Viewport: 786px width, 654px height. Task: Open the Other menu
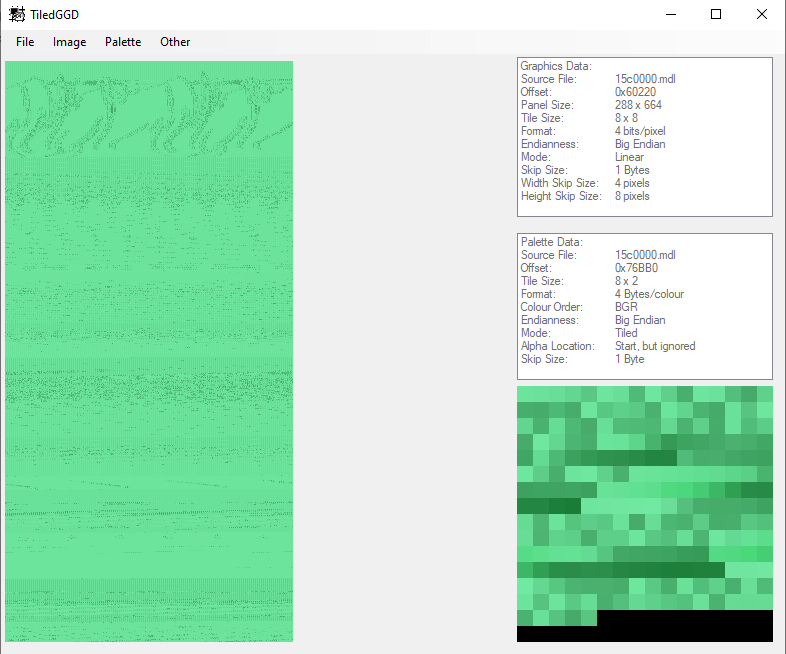(x=175, y=42)
